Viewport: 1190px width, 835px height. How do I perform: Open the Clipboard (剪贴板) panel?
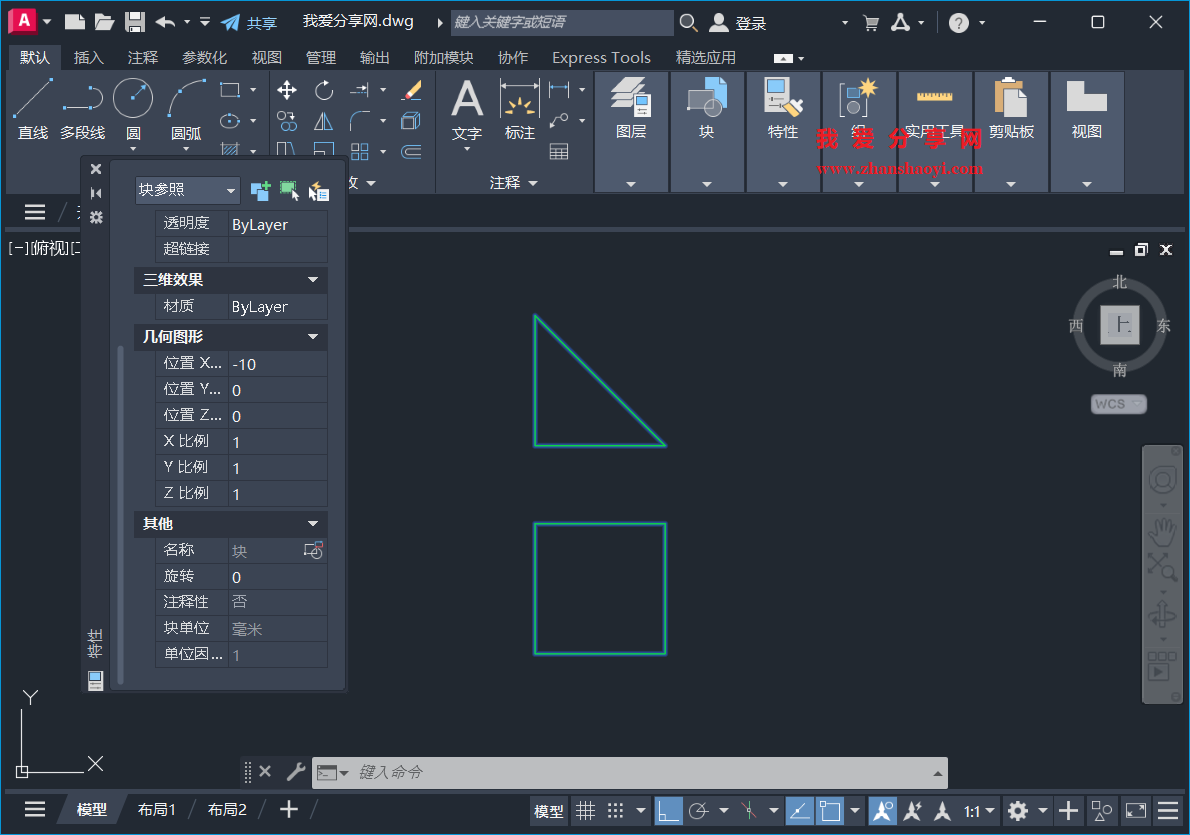1011,110
